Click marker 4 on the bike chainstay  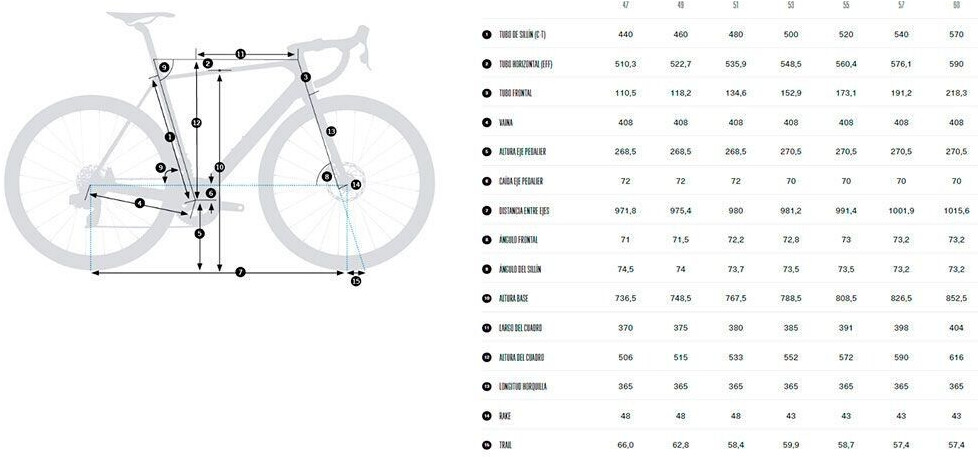click(x=140, y=204)
